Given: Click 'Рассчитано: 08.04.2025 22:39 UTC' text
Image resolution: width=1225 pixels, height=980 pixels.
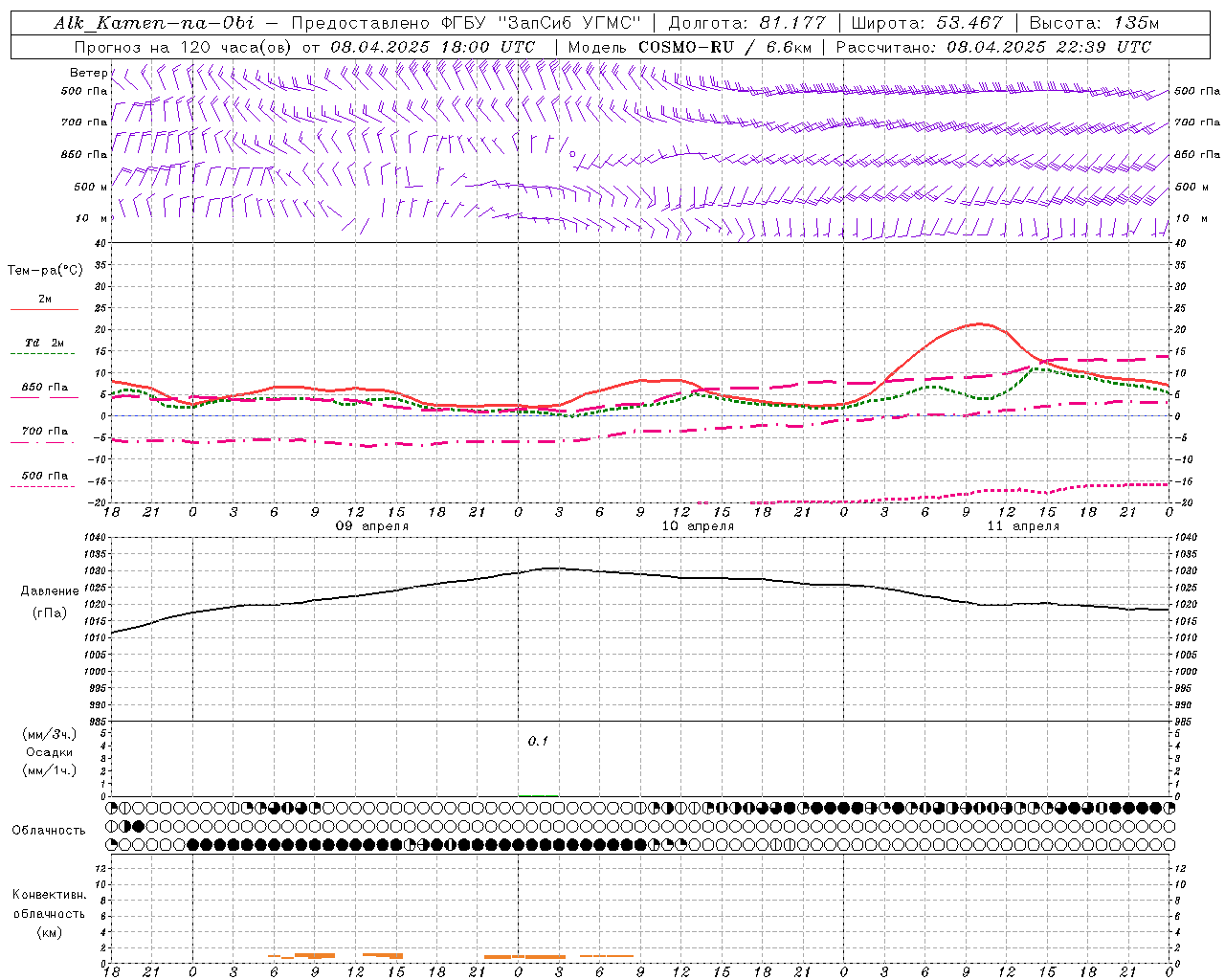Looking at the screenshot, I should pyautogui.click(x=993, y=47).
